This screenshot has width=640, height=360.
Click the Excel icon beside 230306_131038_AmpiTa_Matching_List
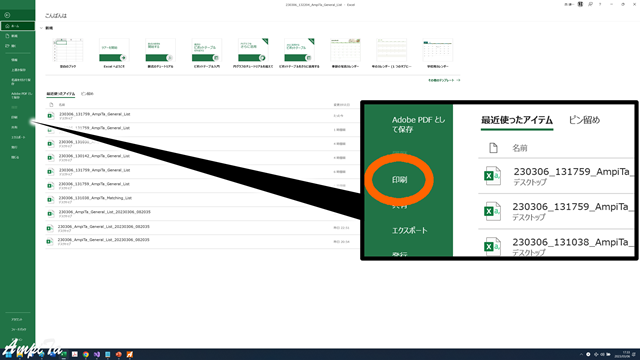(51, 200)
